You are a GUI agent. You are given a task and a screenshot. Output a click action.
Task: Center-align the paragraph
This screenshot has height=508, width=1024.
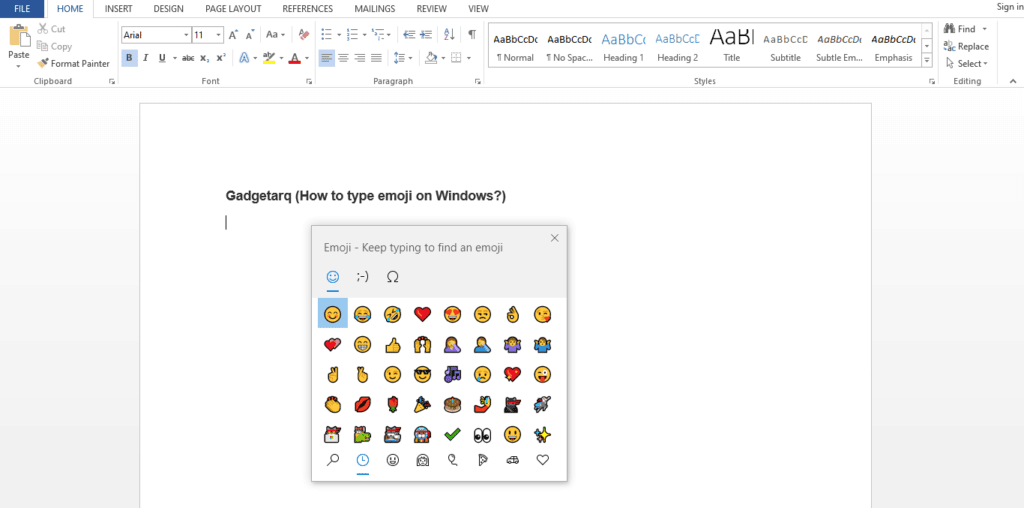pyautogui.click(x=343, y=58)
